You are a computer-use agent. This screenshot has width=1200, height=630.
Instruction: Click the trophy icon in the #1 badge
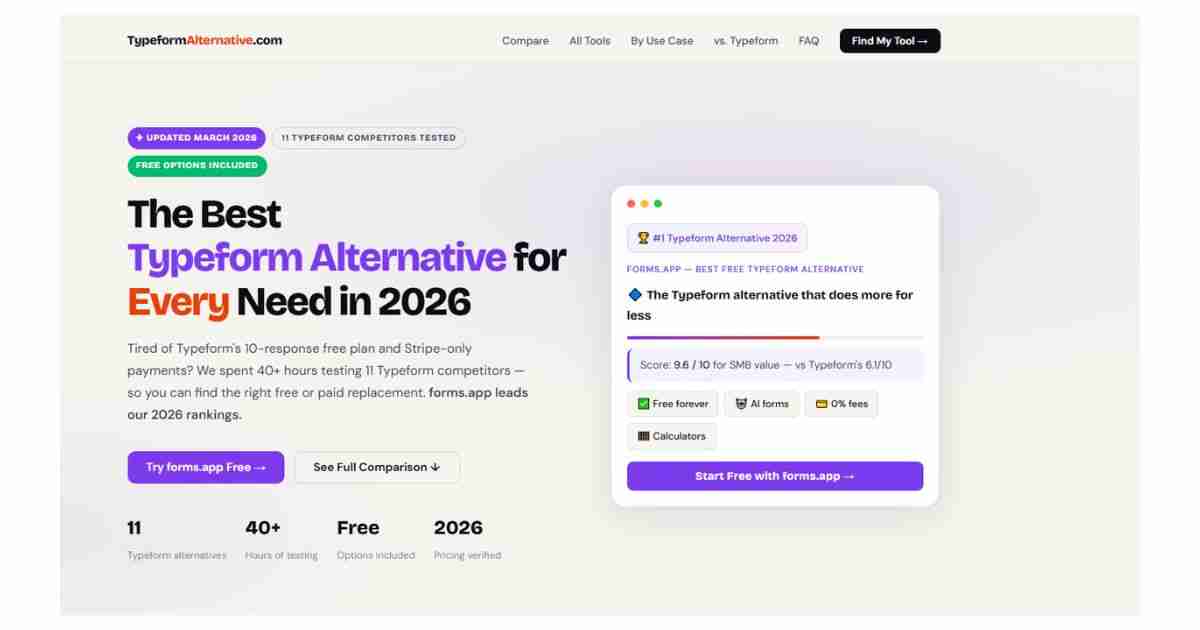coord(643,238)
